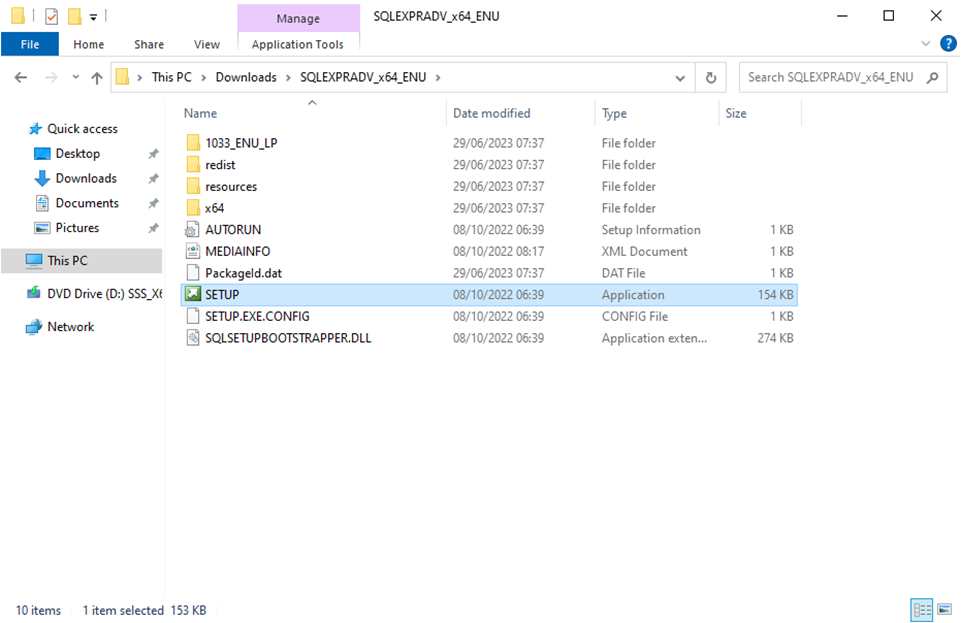Select the SETUP.EXE.CONFIG file icon
The width and height of the screenshot is (961, 623).
[192, 316]
